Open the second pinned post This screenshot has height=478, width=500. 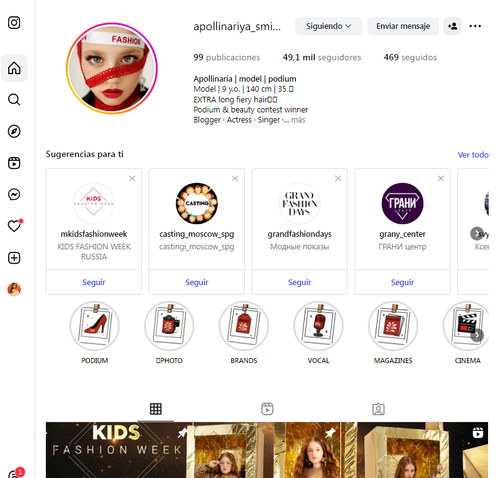tap(267, 450)
